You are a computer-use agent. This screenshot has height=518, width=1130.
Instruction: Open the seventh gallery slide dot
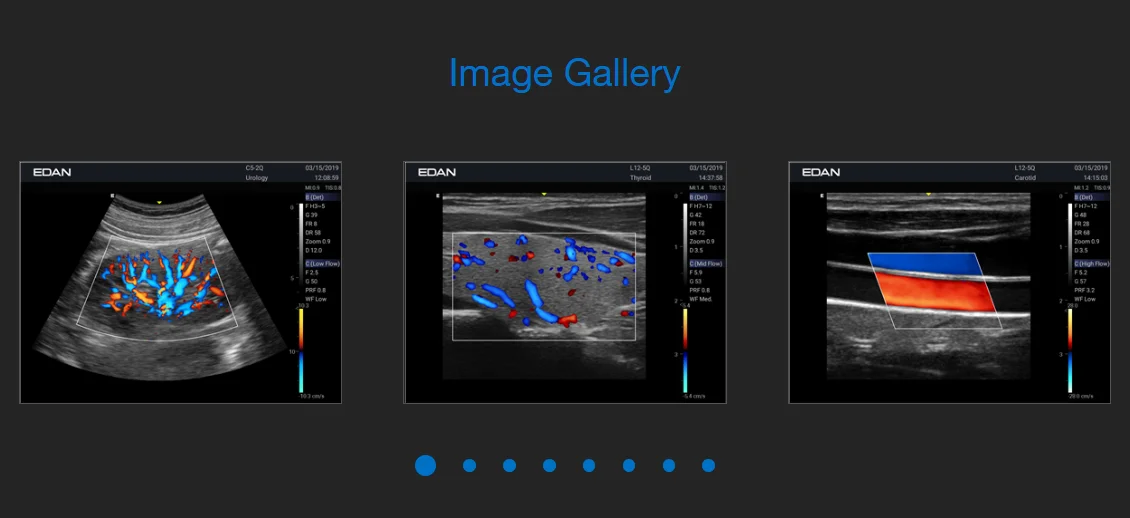click(x=669, y=465)
